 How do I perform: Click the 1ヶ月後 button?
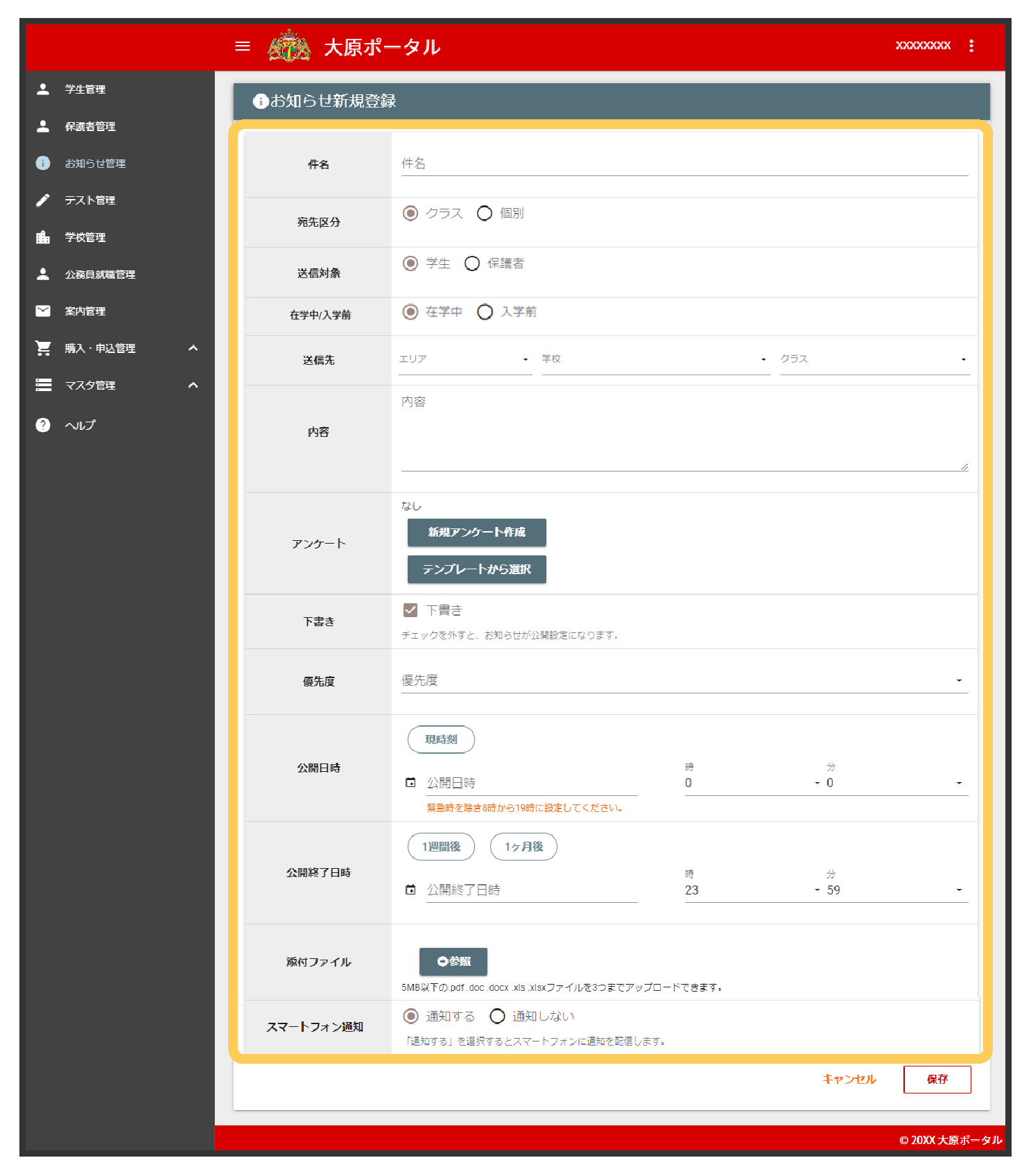coord(523,847)
